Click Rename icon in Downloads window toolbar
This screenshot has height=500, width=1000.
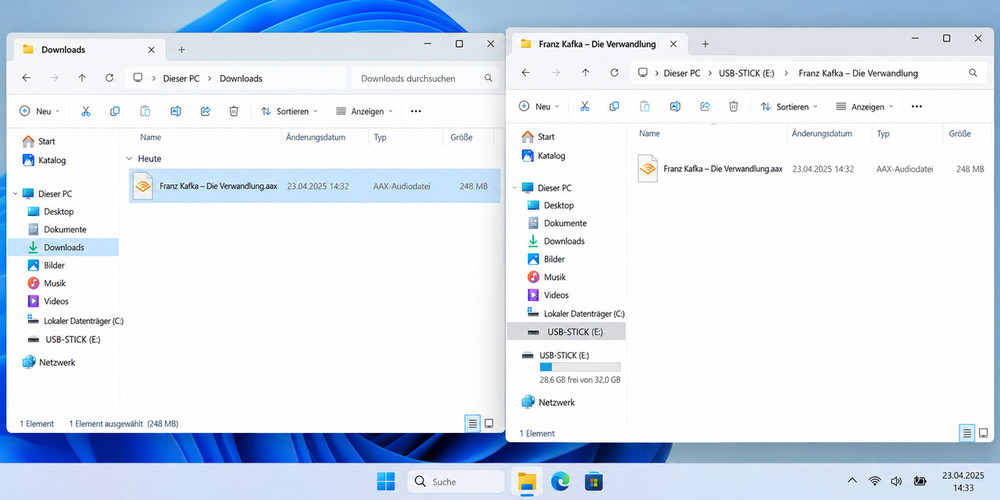[175, 111]
